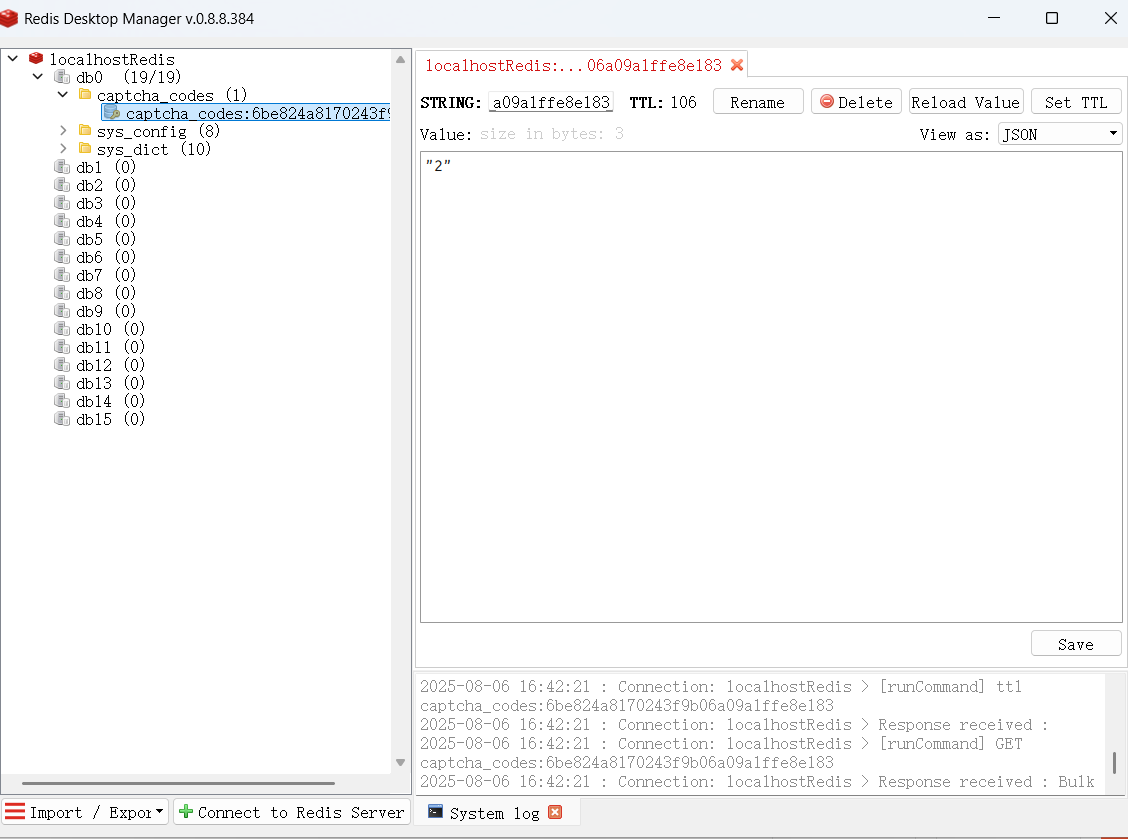This screenshot has height=839, width=1128.
Task: Click the size in bytes text
Action: point(552,134)
